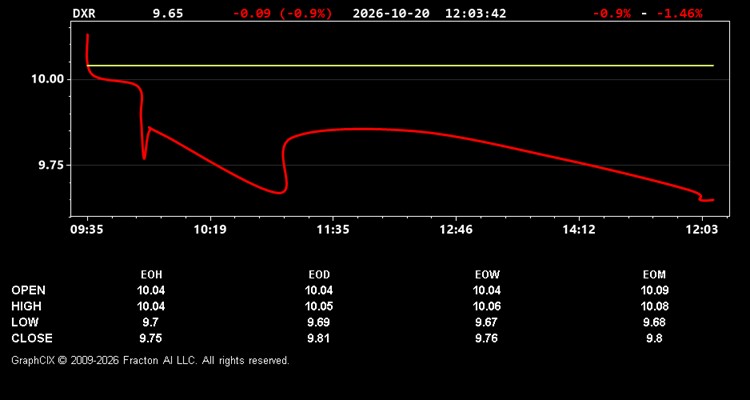The height and width of the screenshot is (400, 750).
Task: Click the 9.75 y-axis label
Action: (x=51, y=165)
